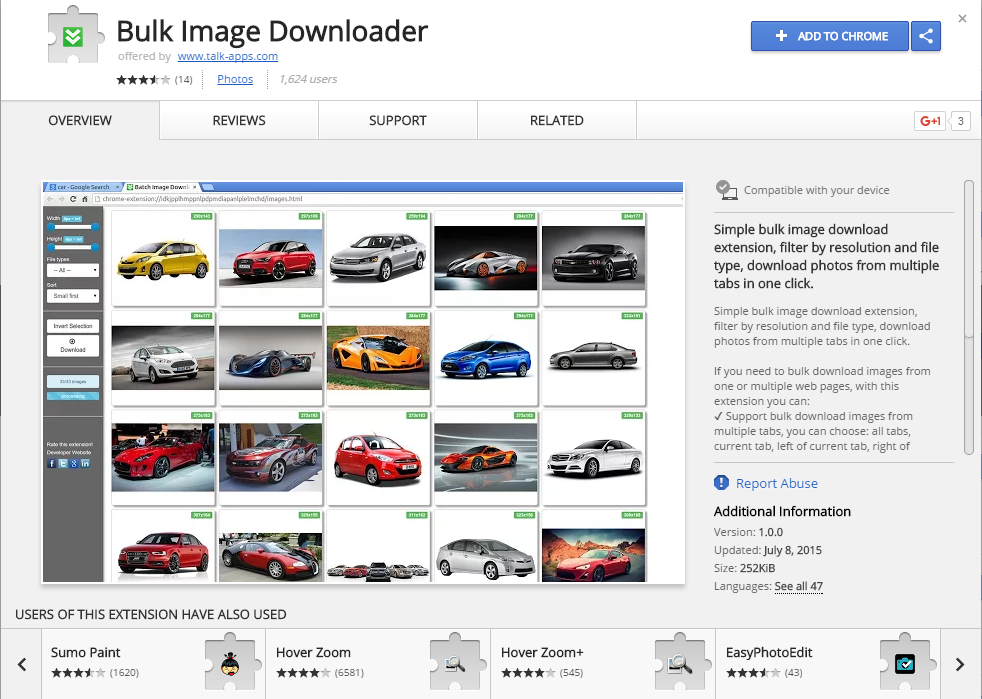Click the orange supercar thumbnail on grass

pos(378,358)
